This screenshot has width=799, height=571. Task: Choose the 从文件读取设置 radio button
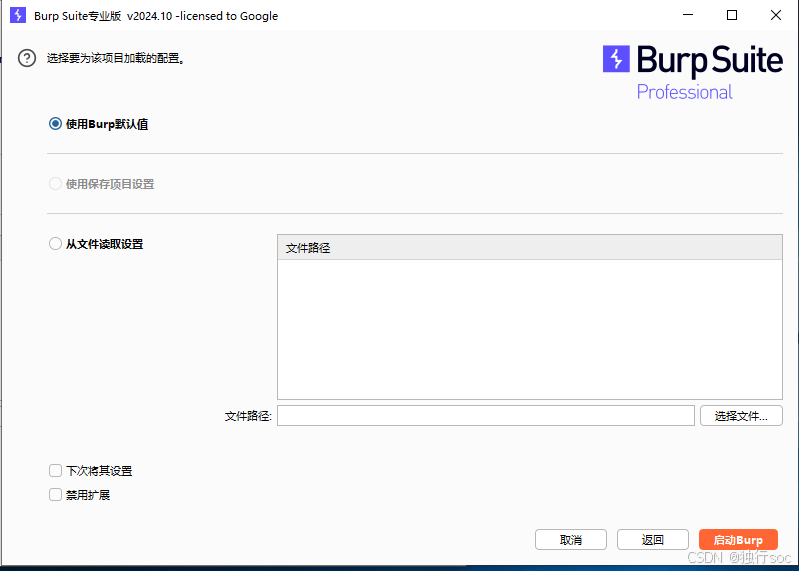(55, 244)
